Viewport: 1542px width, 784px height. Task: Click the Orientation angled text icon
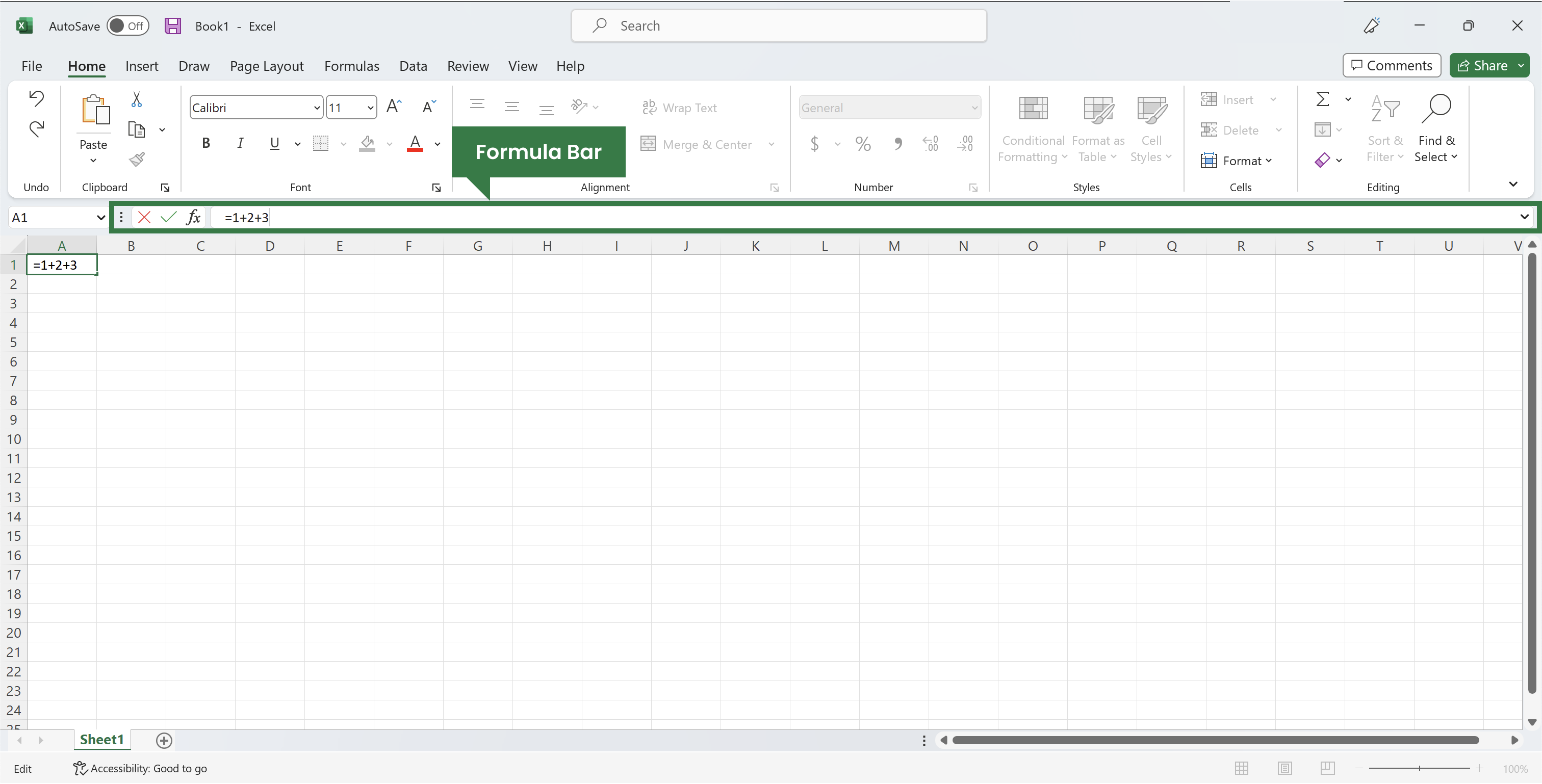click(579, 107)
